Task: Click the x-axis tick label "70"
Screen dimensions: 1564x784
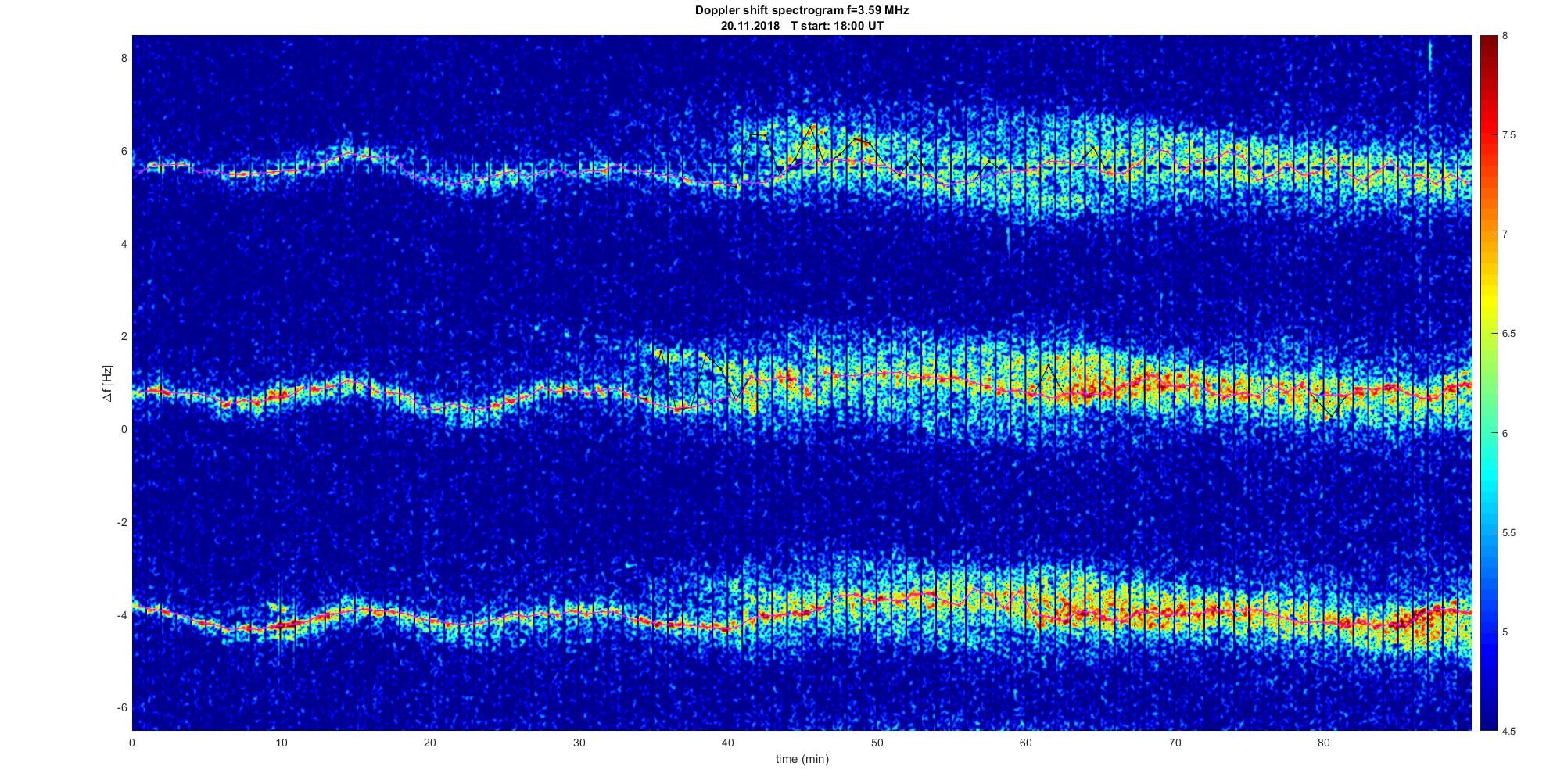Action: (x=1174, y=742)
